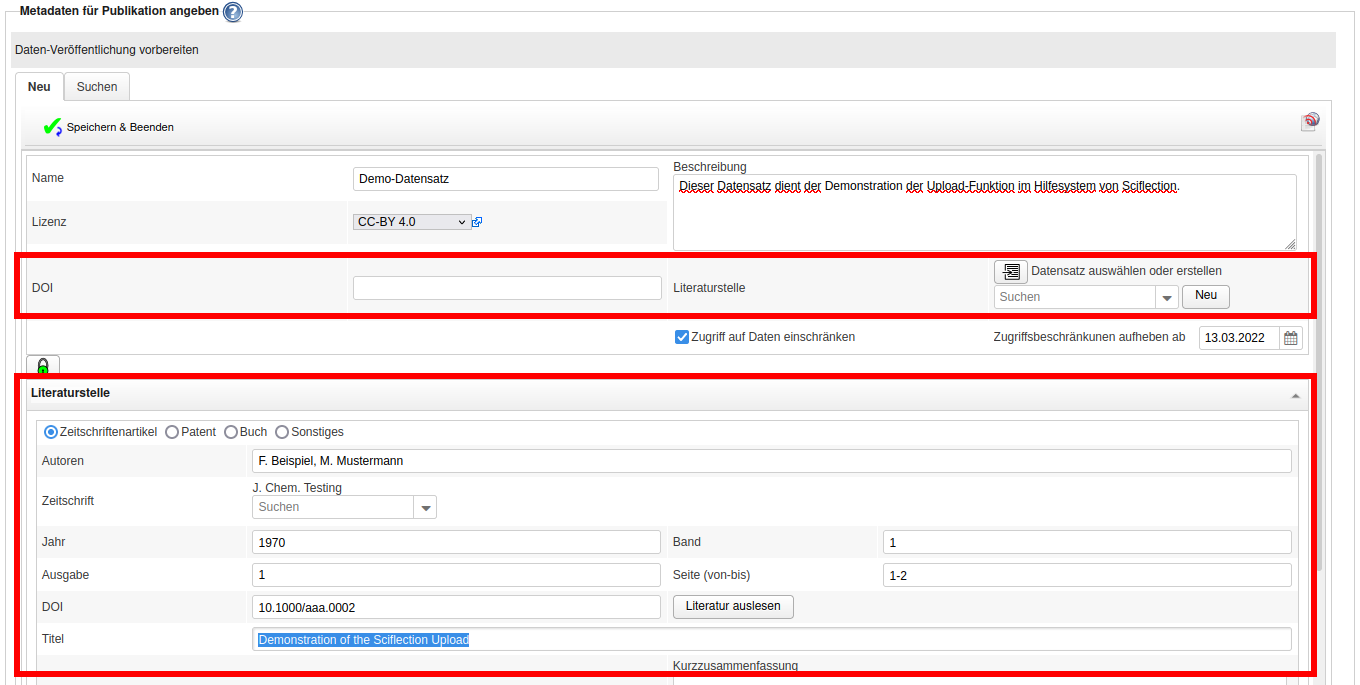Uncheck Zugriff auf Daten einschränken checkbox
Viewport: 1360px width, 685px height.
coord(682,337)
